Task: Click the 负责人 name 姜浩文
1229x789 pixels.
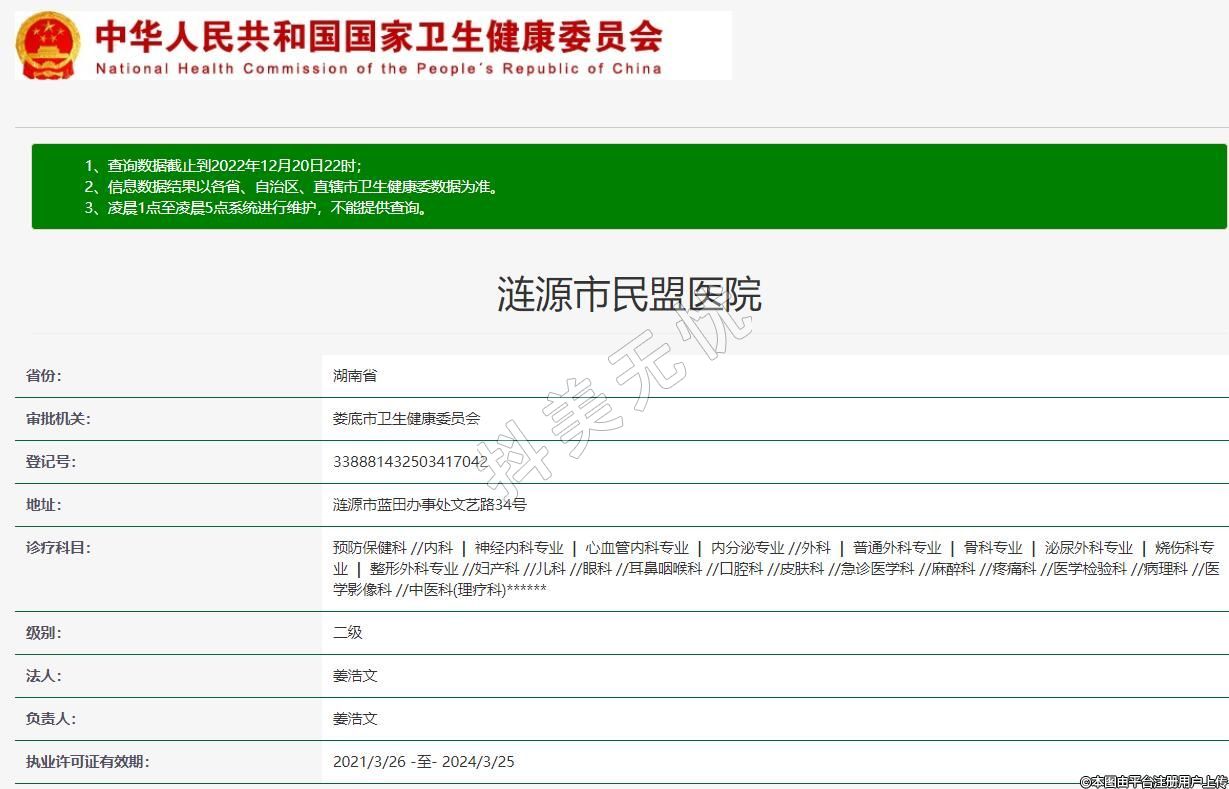Action: [x=355, y=719]
